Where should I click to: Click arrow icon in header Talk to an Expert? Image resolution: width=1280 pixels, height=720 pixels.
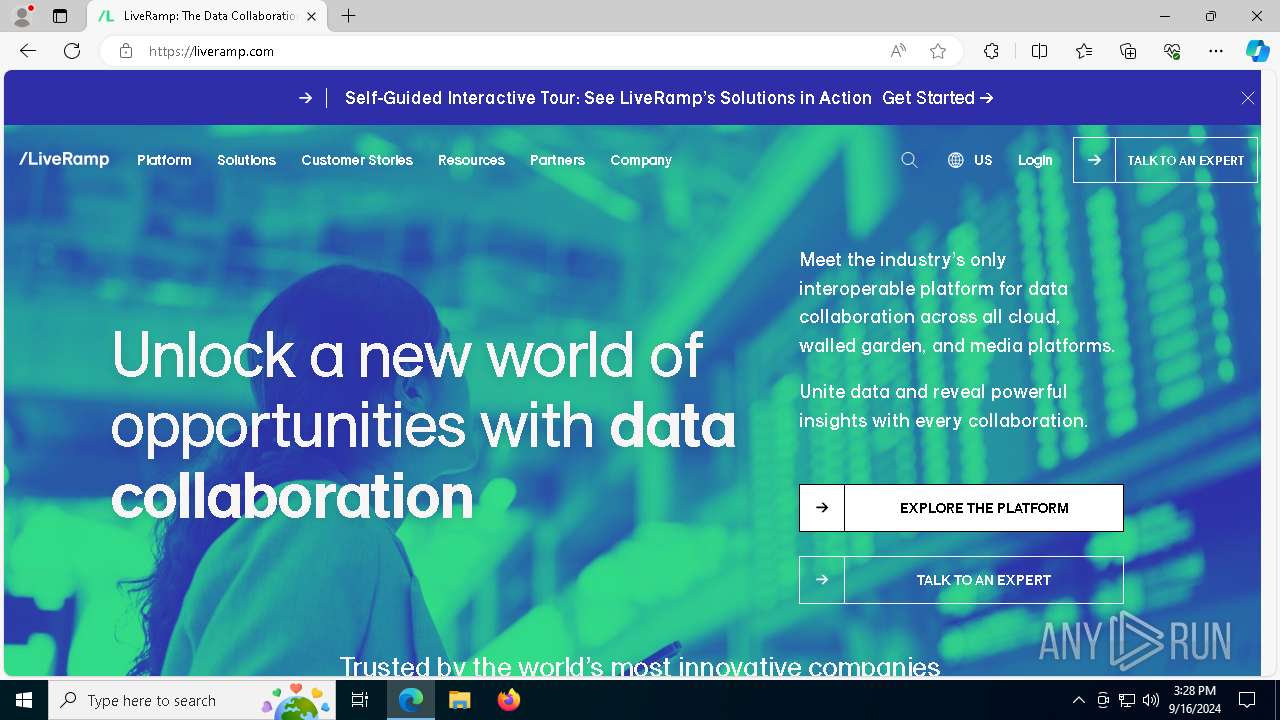(x=1094, y=160)
